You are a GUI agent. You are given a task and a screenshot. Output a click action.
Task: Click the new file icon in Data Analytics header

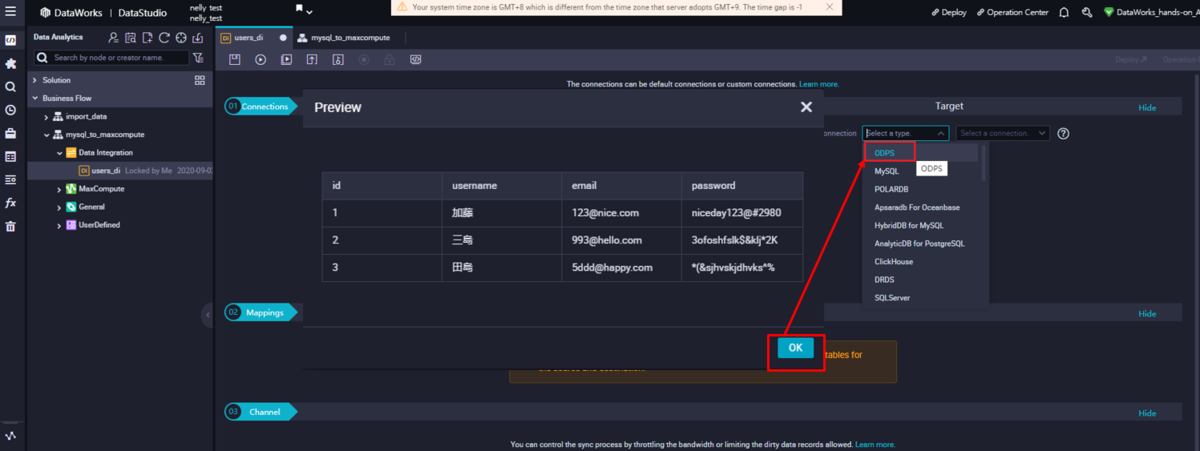tap(147, 37)
